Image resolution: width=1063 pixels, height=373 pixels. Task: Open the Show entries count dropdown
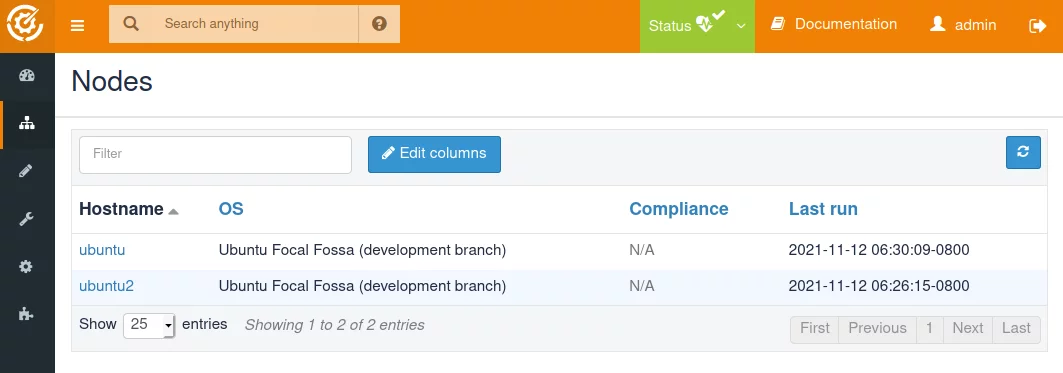point(149,325)
